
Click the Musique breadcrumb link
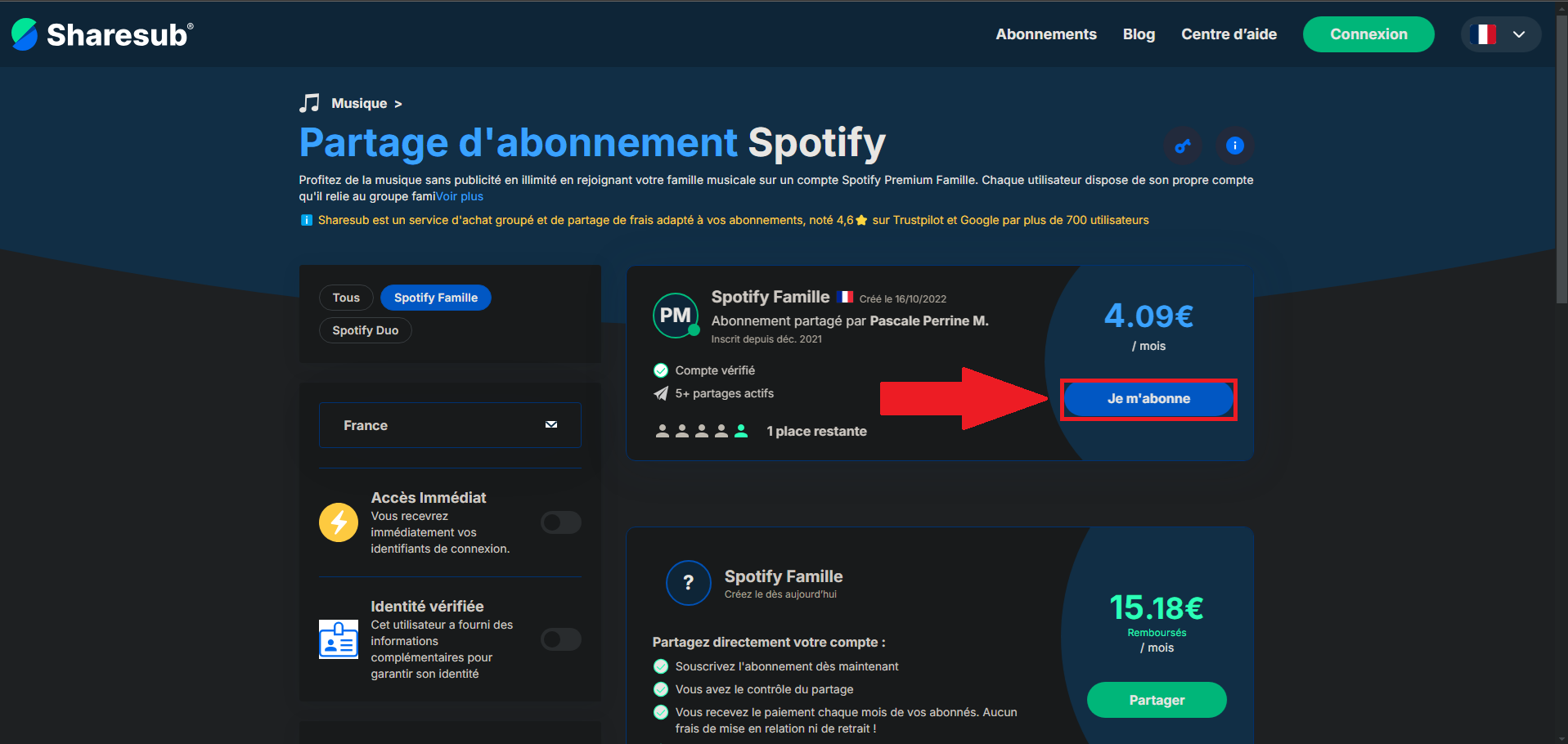coord(359,103)
